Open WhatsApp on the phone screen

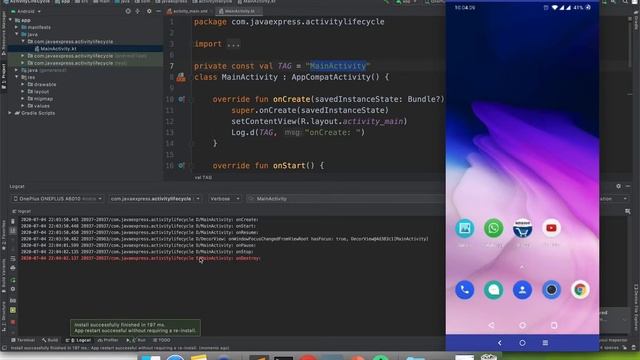493,228
